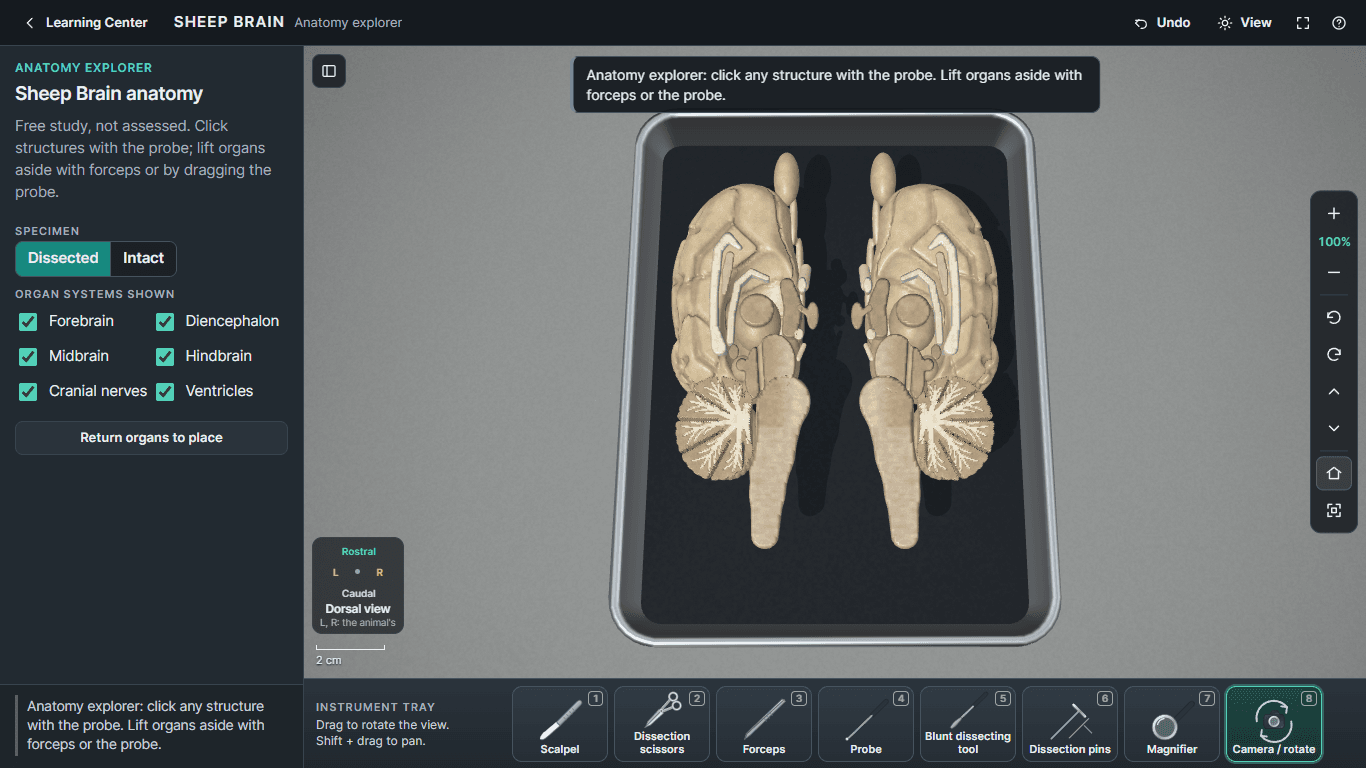Image resolution: width=1366 pixels, height=768 pixels.
Task: Activate the Camera / rotate tool
Action: tap(1274, 724)
